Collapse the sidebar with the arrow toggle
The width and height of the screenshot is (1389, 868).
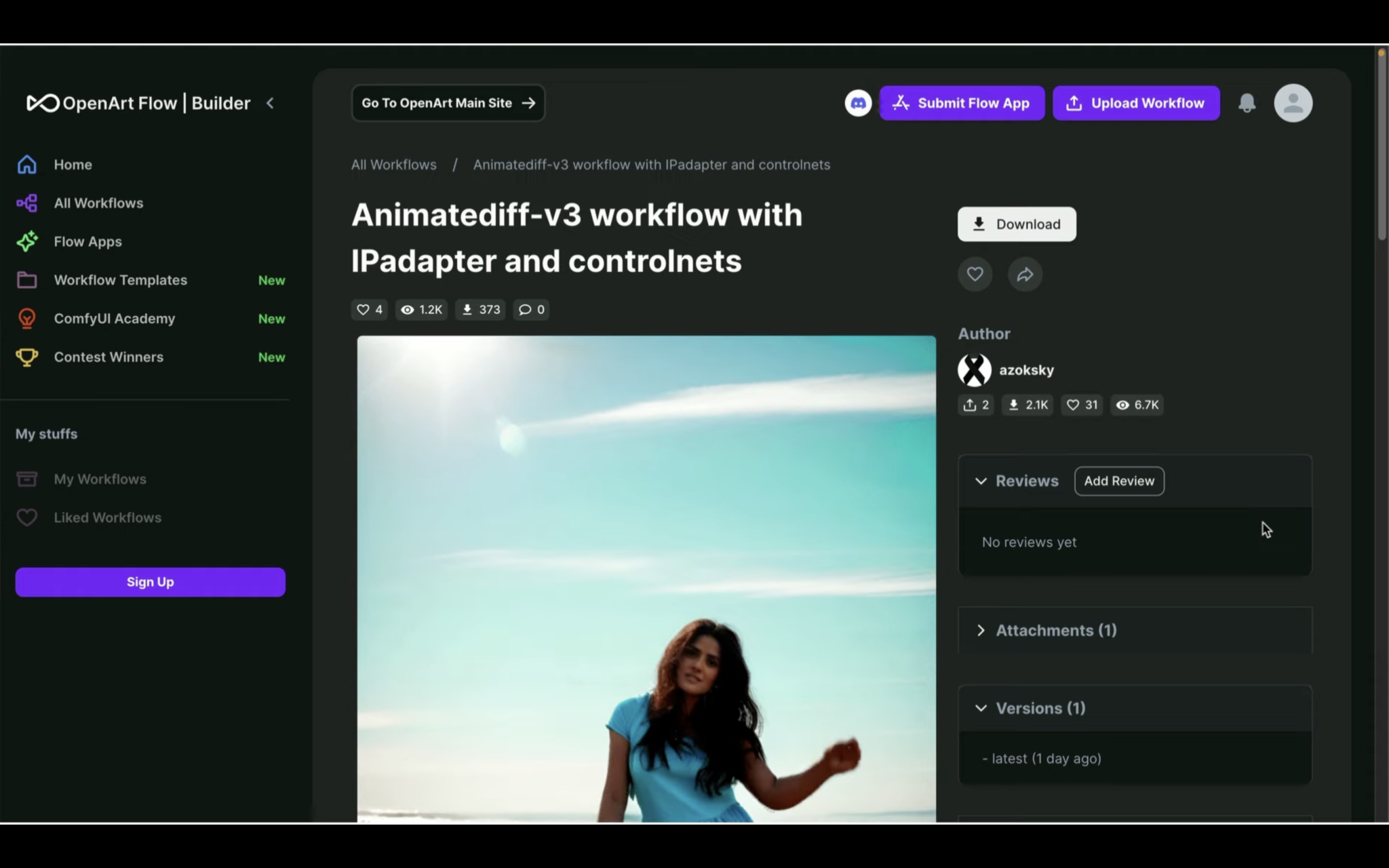click(270, 103)
